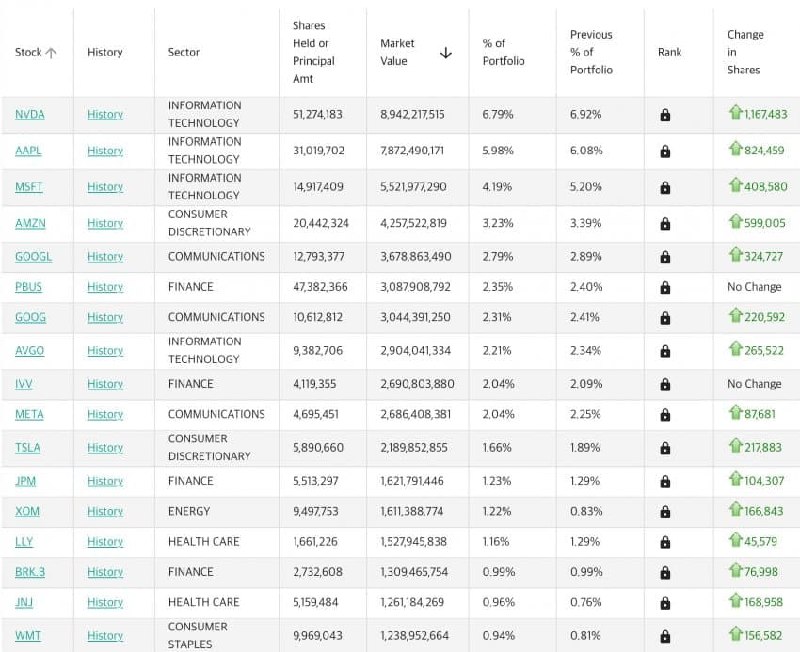Click green up arrow in JNJ row
Viewport: 800px width, 652px height.
735,600
